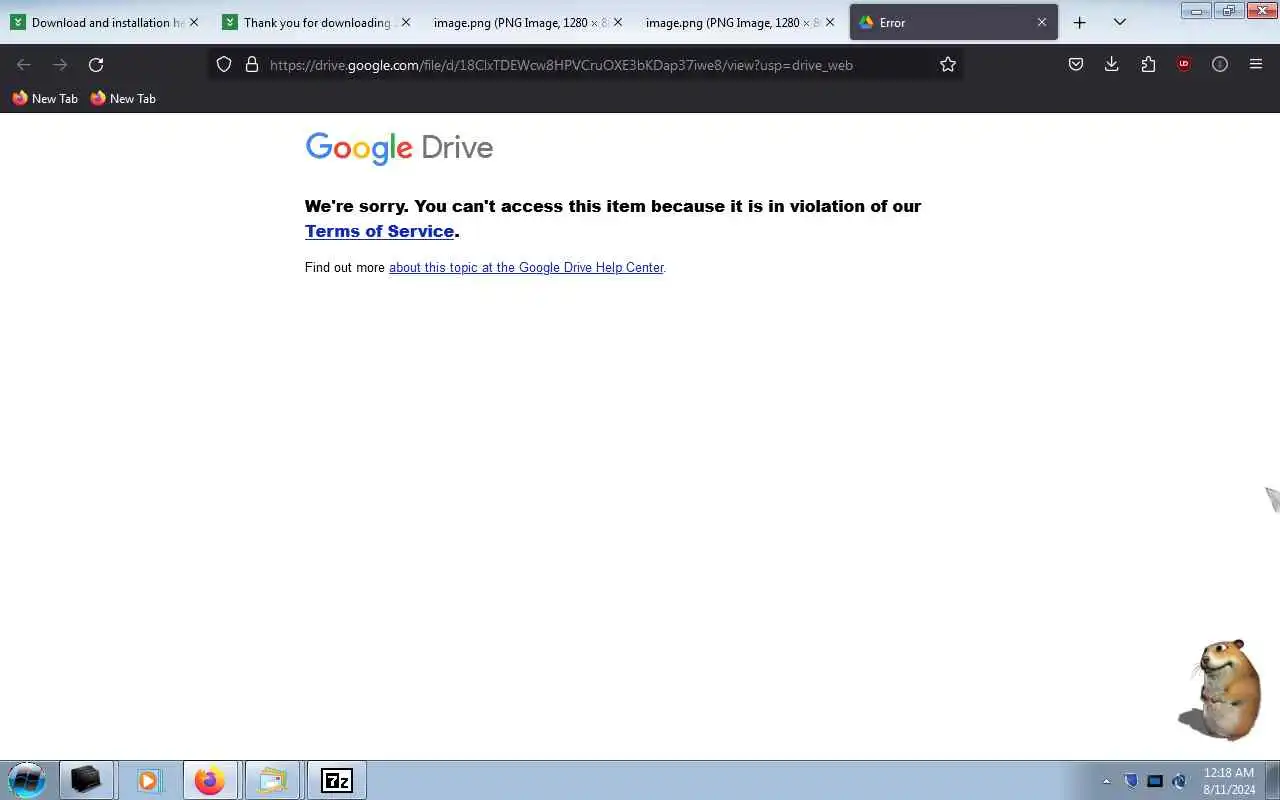This screenshot has height=800, width=1280.
Task: Open the black box taskbar app
Action: pos(86,780)
